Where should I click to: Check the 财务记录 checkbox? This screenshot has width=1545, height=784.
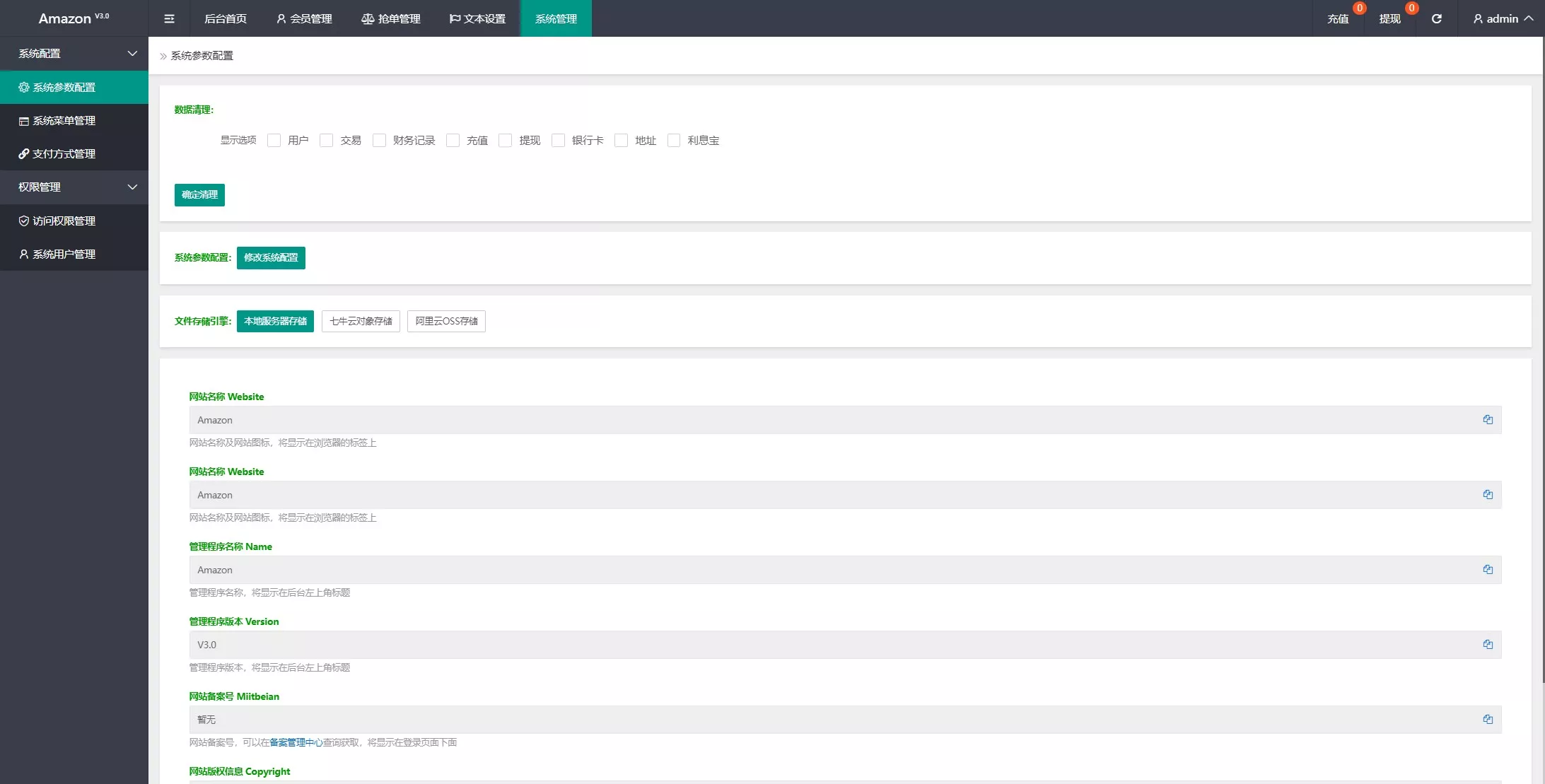380,141
